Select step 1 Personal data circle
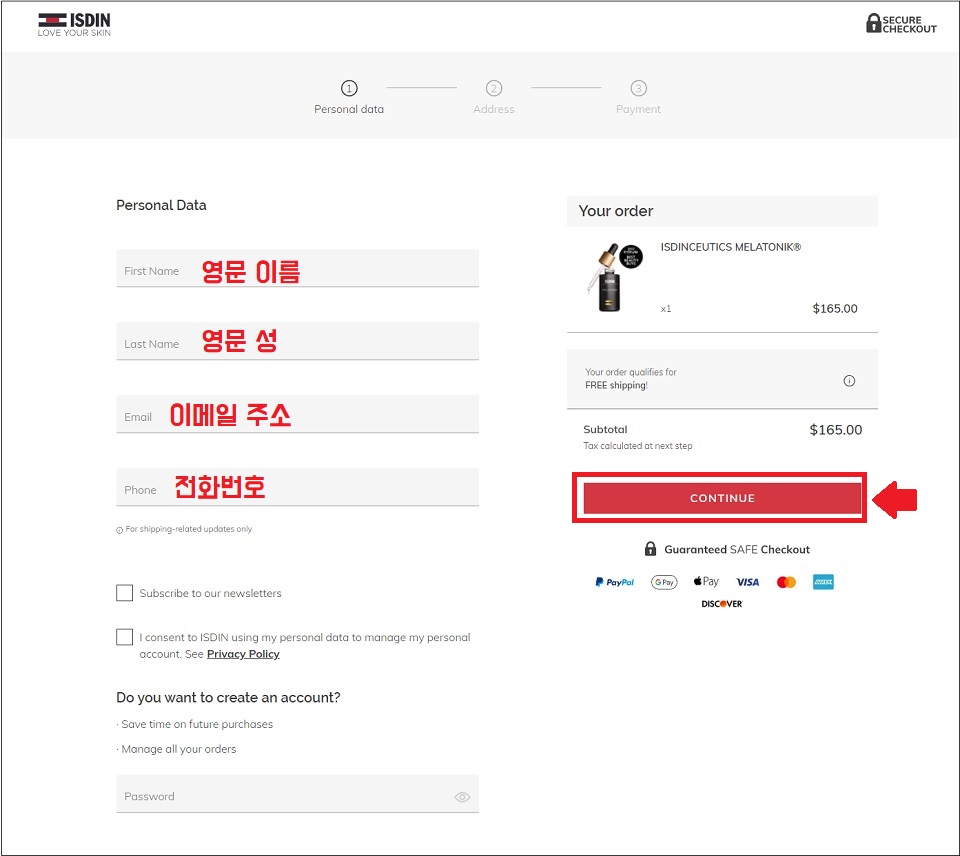The image size is (960, 856). click(349, 88)
